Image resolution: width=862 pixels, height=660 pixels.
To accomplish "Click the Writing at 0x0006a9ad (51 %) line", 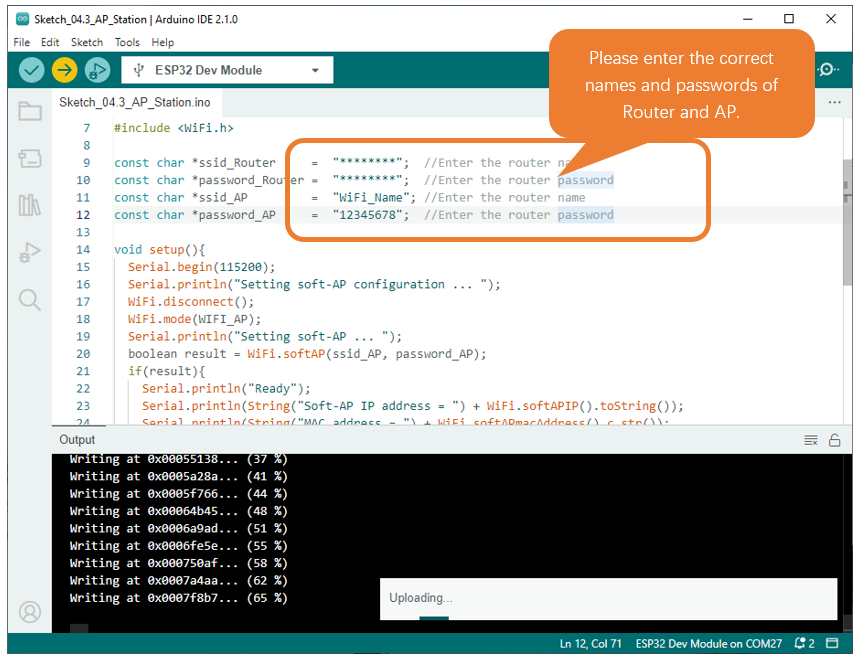I will 178,529.
